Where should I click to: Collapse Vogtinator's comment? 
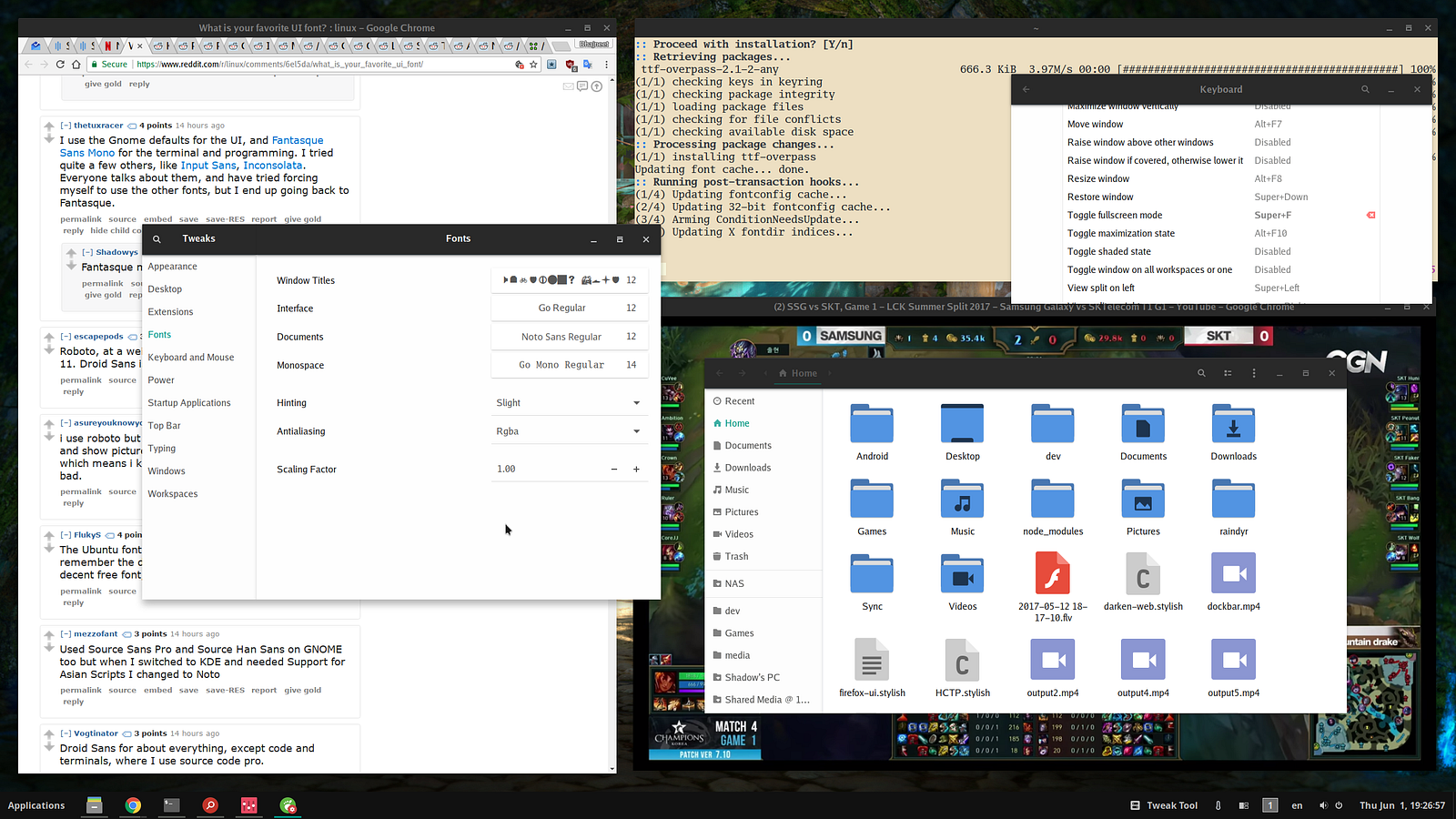[x=66, y=733]
